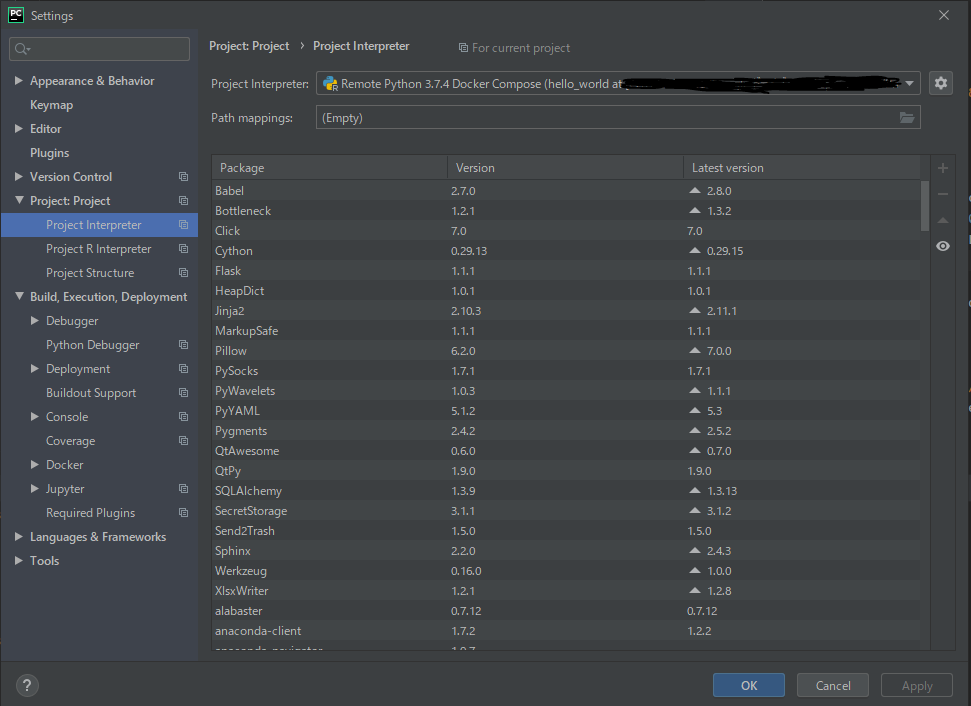Select the anaconda-client package row
The height and width of the screenshot is (706, 971).
[566, 630]
